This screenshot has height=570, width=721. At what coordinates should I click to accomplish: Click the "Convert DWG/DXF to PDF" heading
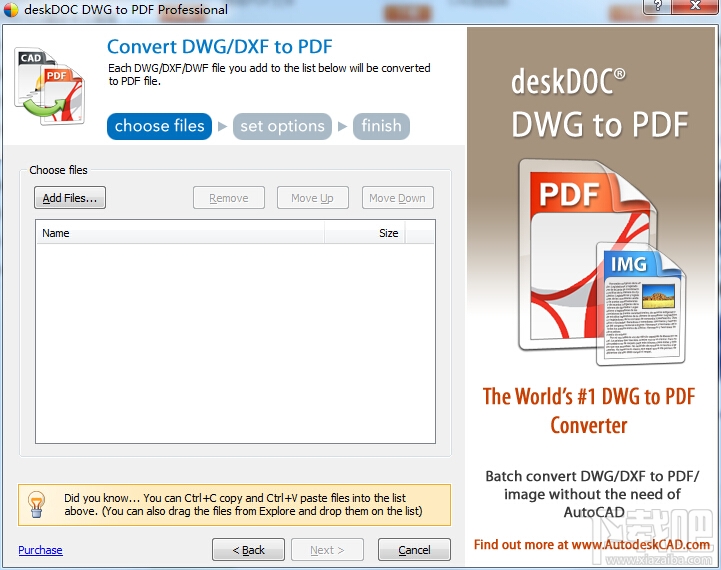tap(219, 46)
